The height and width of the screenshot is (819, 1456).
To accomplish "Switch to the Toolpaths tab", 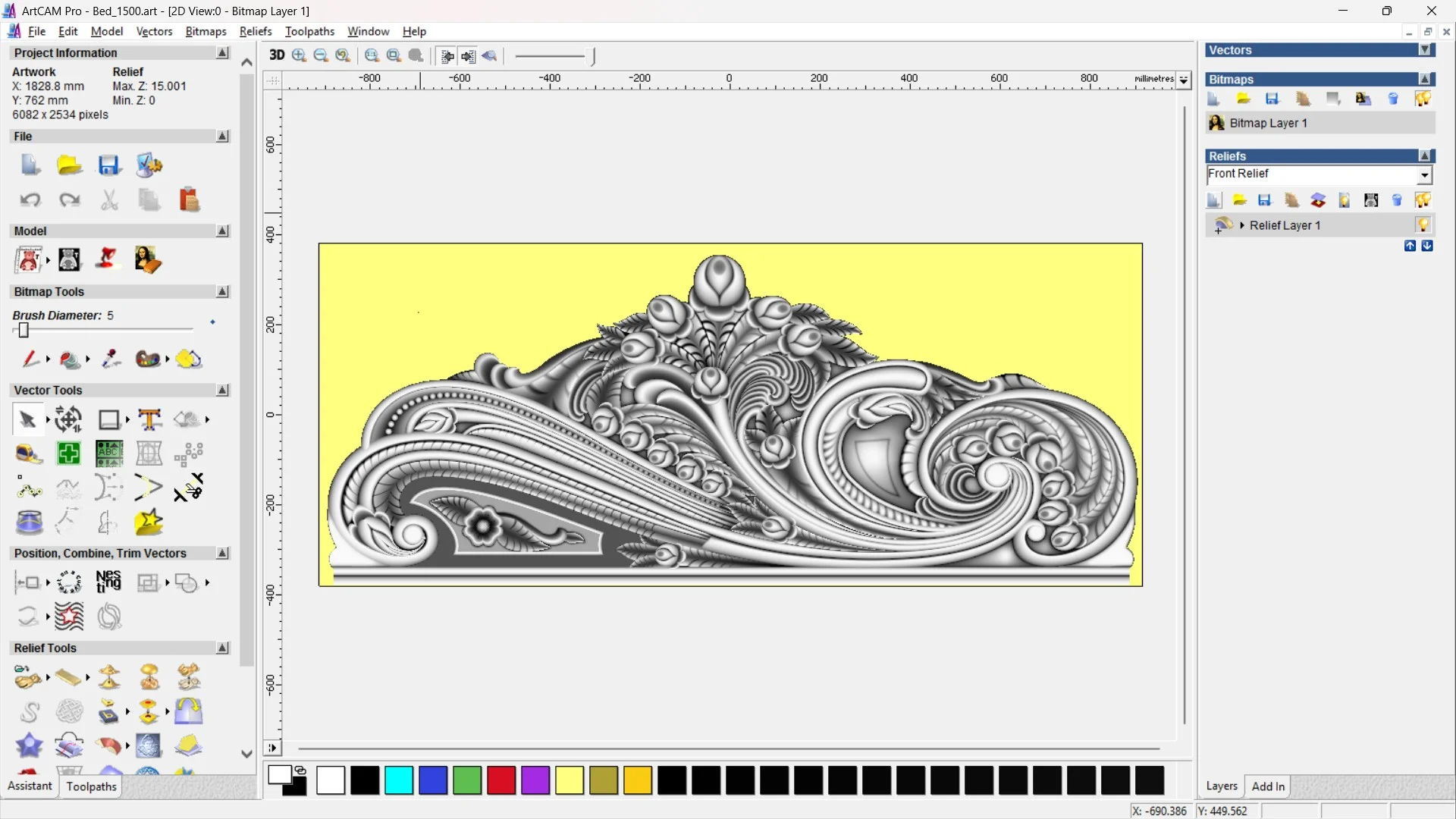I will point(91,786).
